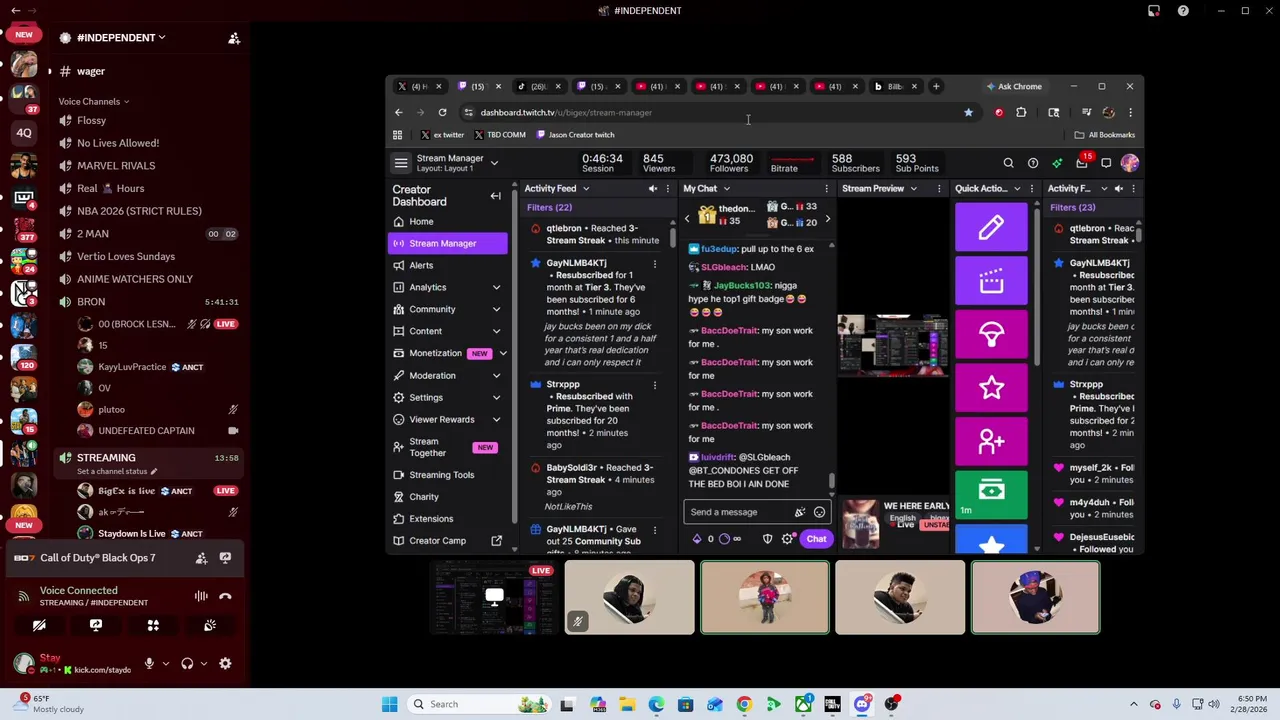Open Windows Start menu
This screenshot has width=1280, height=720.
tap(389, 704)
